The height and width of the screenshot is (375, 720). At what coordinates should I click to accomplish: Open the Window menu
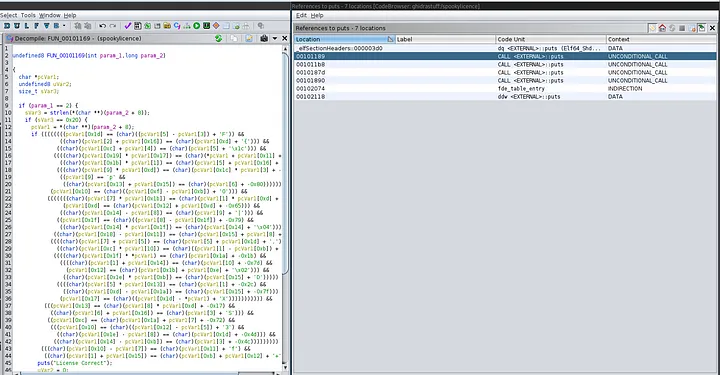[x=50, y=15]
